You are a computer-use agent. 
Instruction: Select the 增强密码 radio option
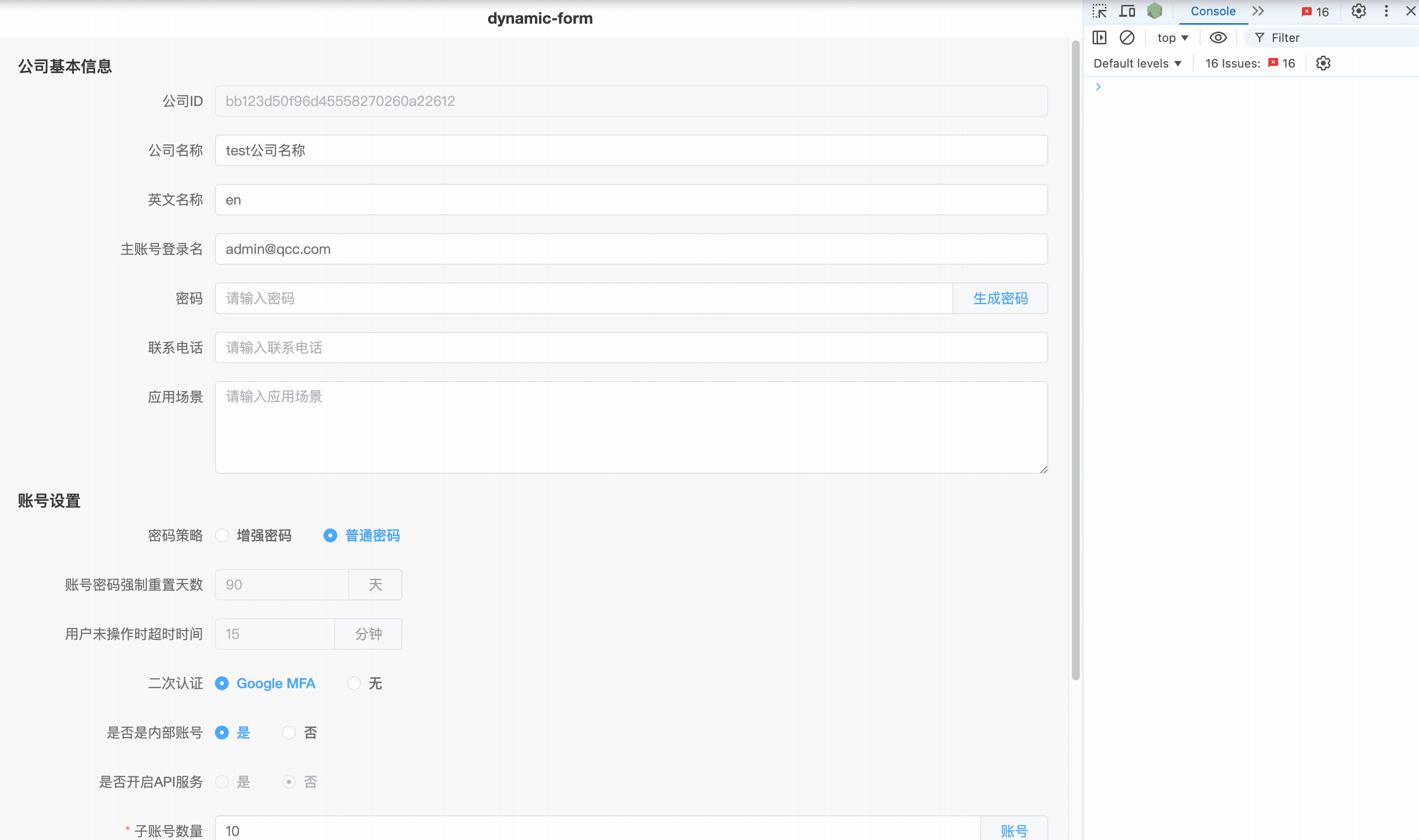(222, 535)
